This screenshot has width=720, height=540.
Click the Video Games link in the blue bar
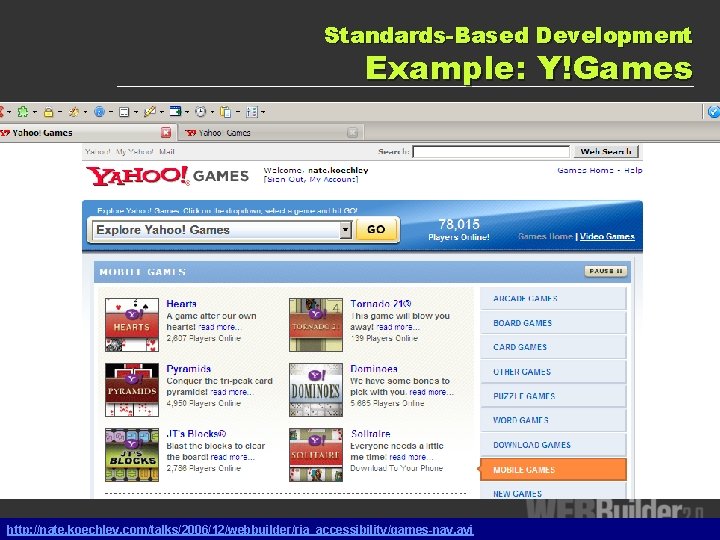click(607, 236)
